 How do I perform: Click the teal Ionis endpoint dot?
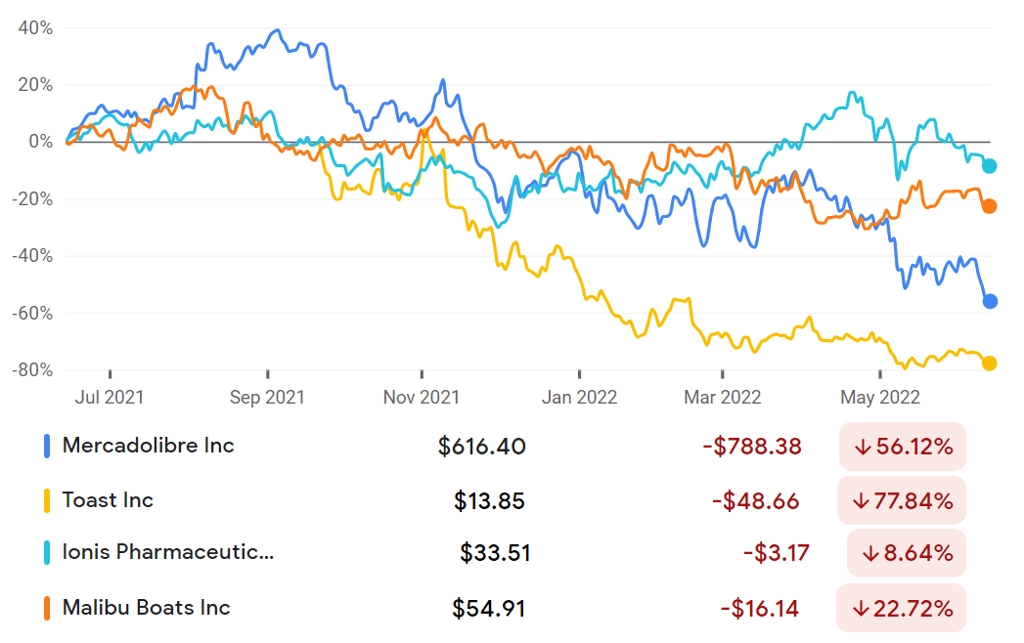989,166
